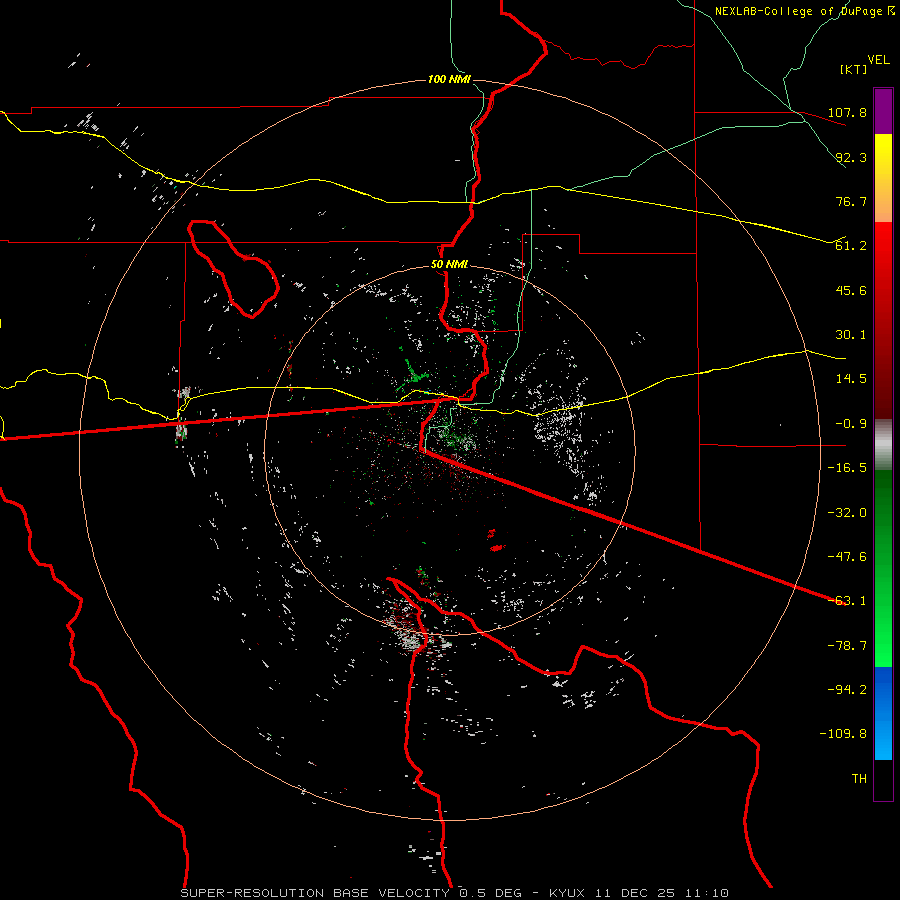
Task: Click the 100 NMI range ring label
Action: point(449,79)
